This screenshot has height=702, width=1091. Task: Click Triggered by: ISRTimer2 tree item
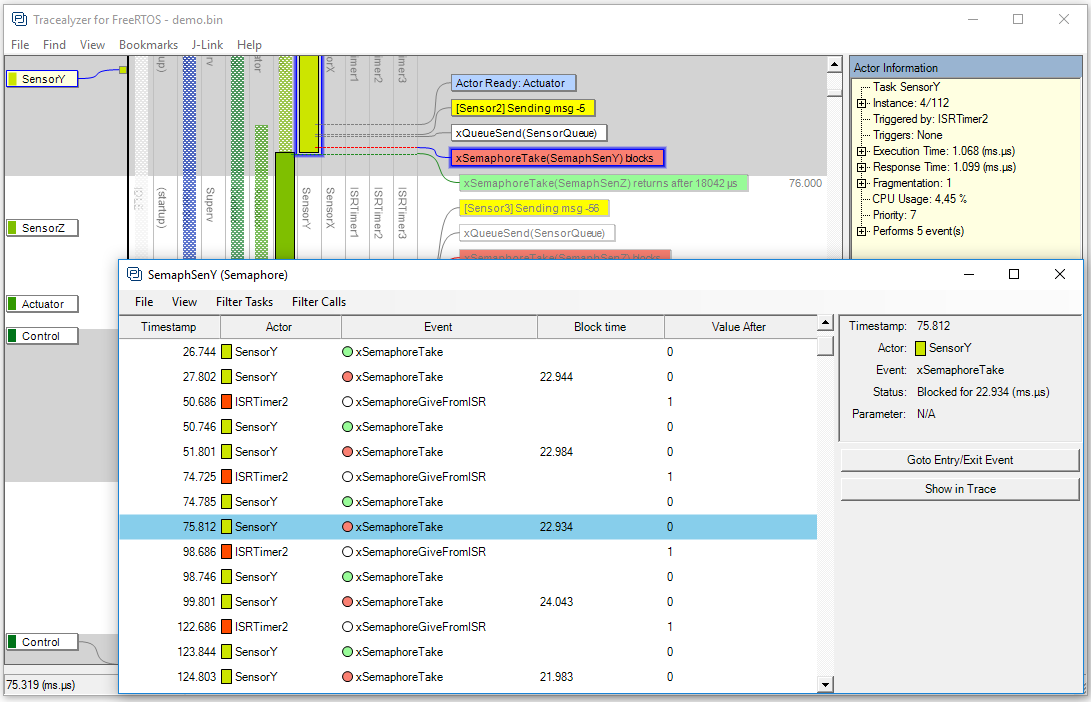pyautogui.click(x=930, y=119)
